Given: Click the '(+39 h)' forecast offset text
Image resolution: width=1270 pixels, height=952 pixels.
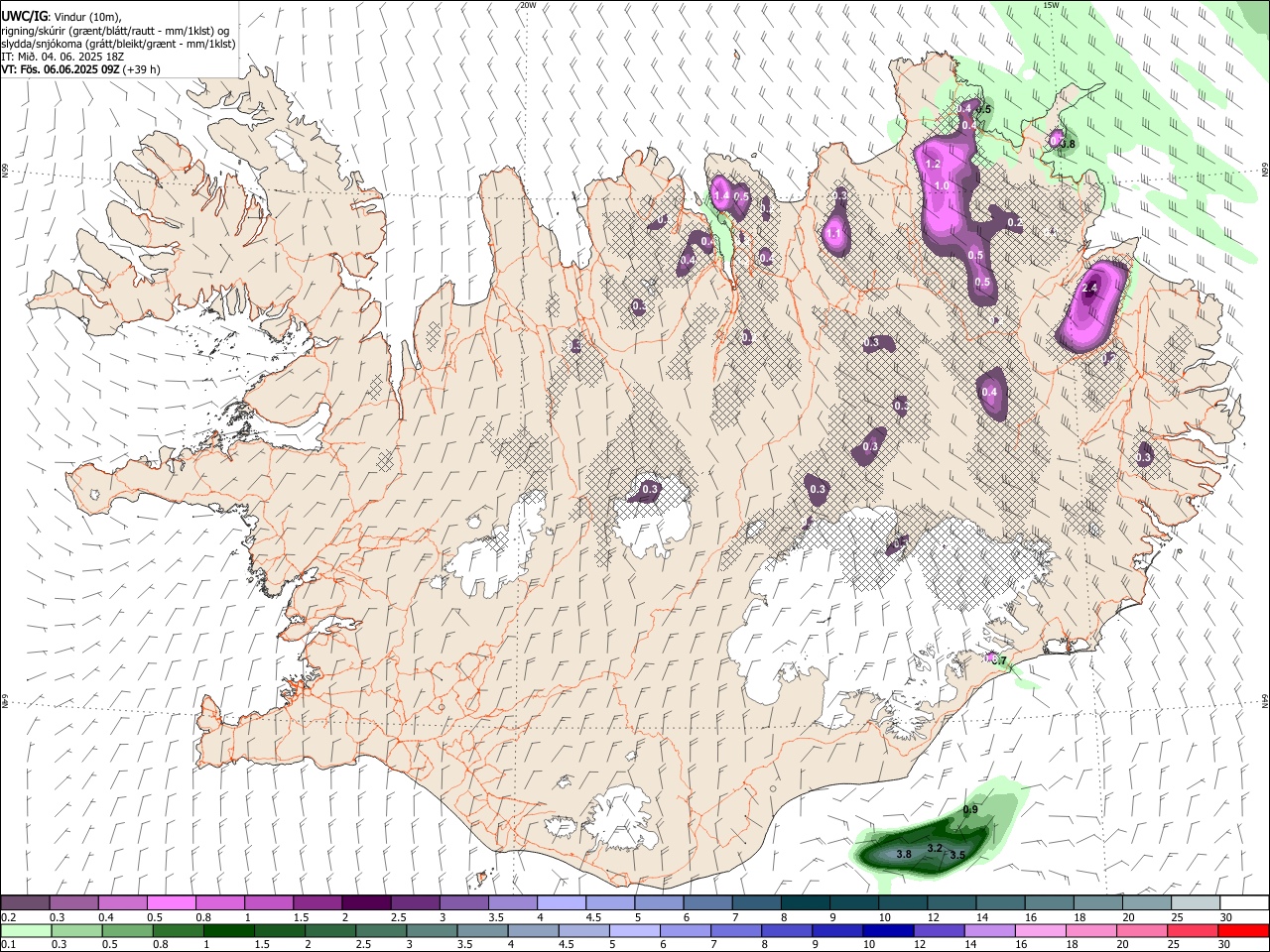Looking at the screenshot, I should coord(142,69).
